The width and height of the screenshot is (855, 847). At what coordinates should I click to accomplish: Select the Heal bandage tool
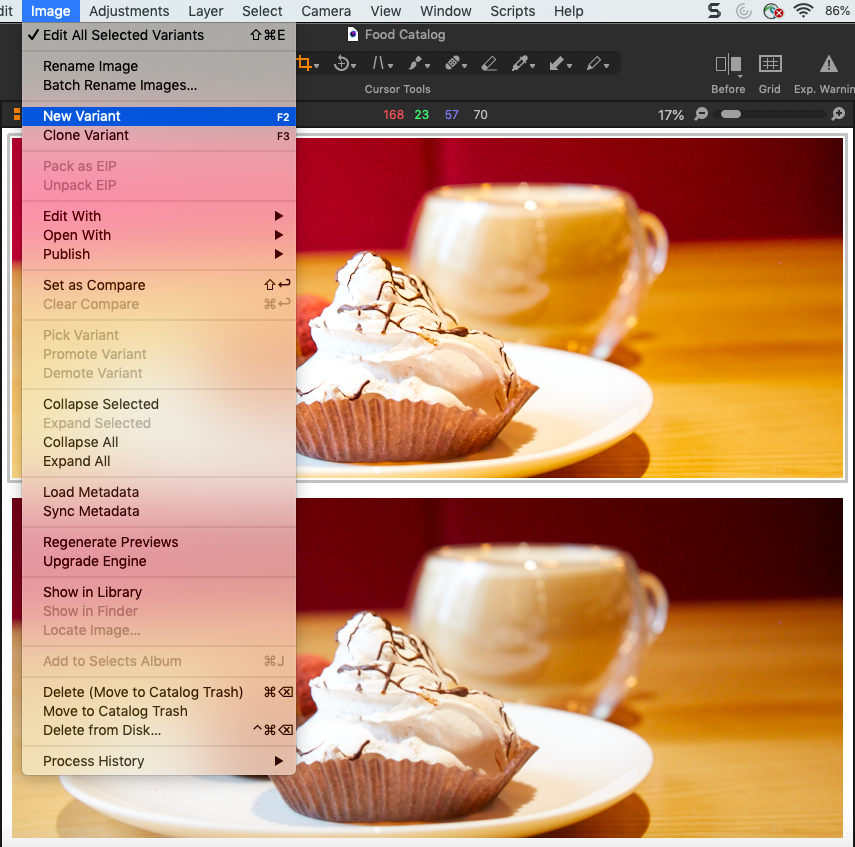455,64
